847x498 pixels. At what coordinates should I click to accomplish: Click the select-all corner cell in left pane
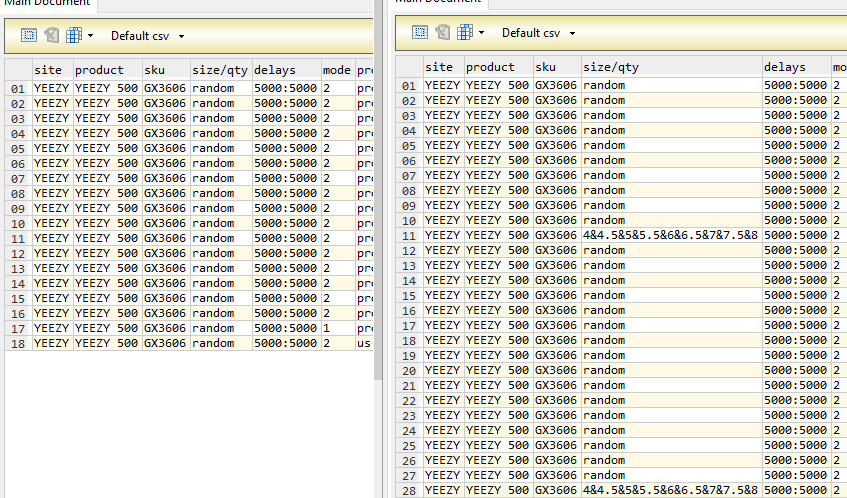[x=18, y=70]
